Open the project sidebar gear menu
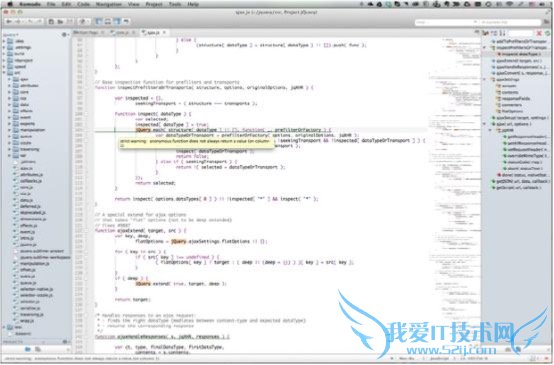 coord(65,35)
